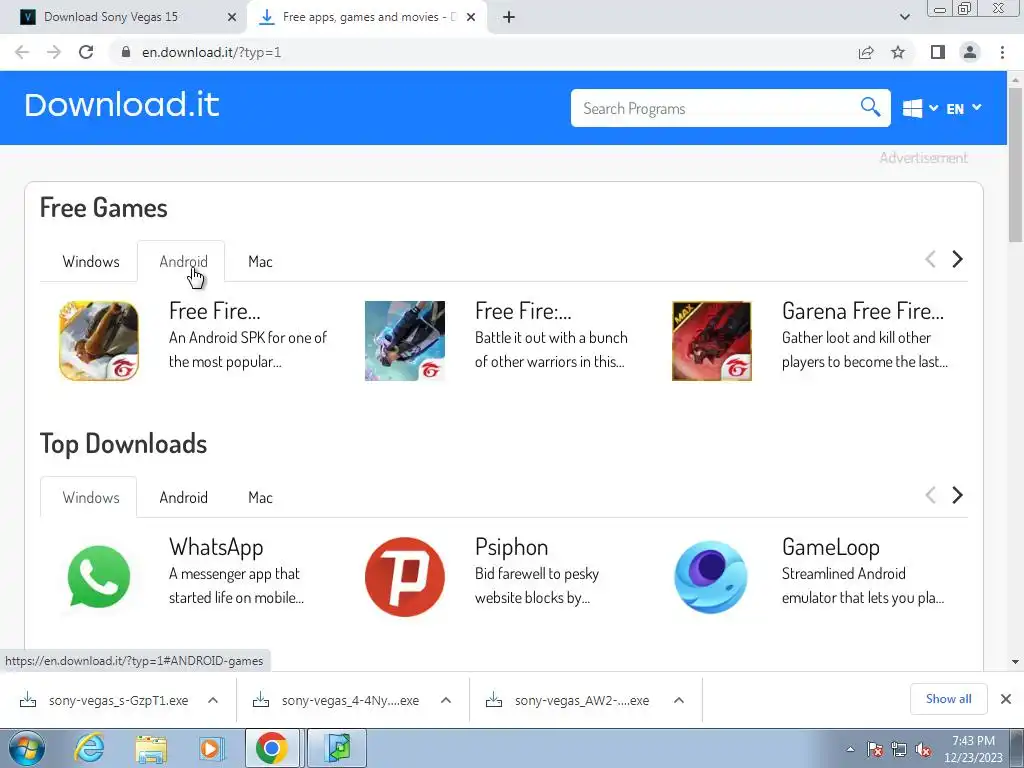Select the Mac tab under Top Downloads
This screenshot has width=1024, height=768.
coord(260,498)
